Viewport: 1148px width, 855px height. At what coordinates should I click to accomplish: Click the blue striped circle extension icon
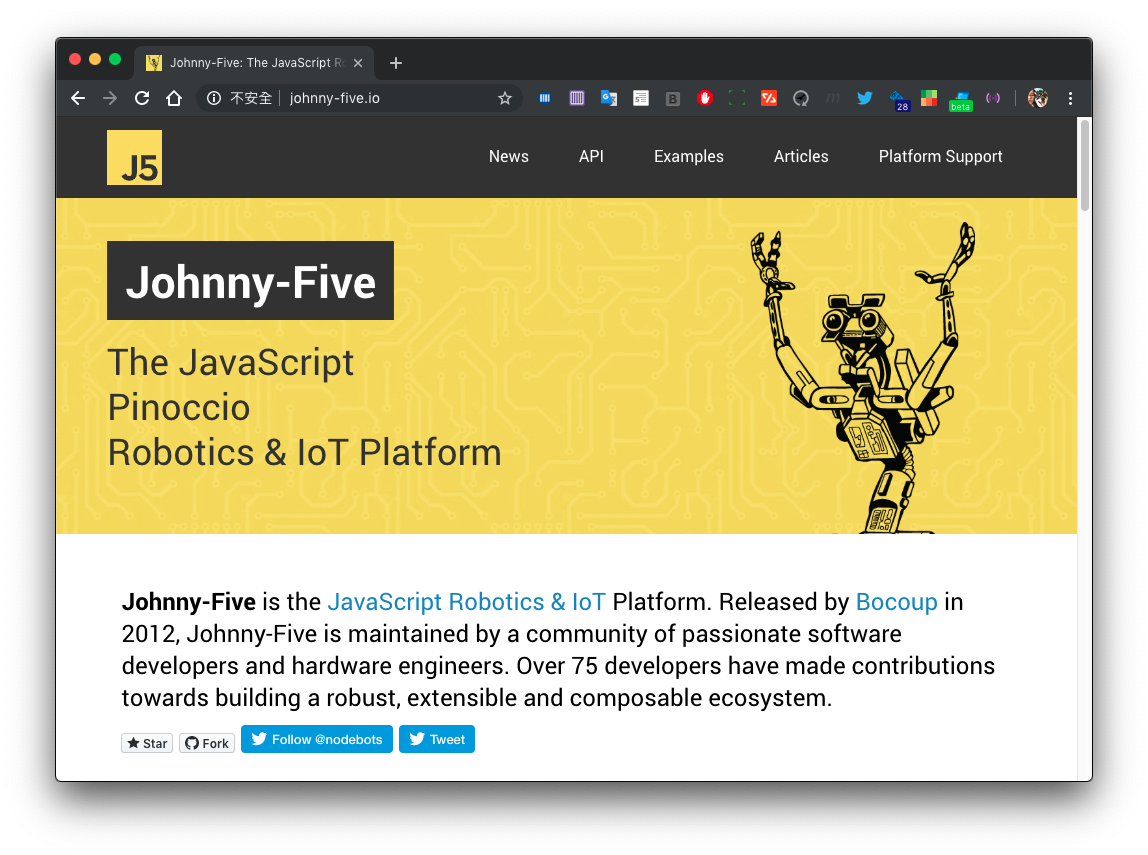(x=545, y=98)
